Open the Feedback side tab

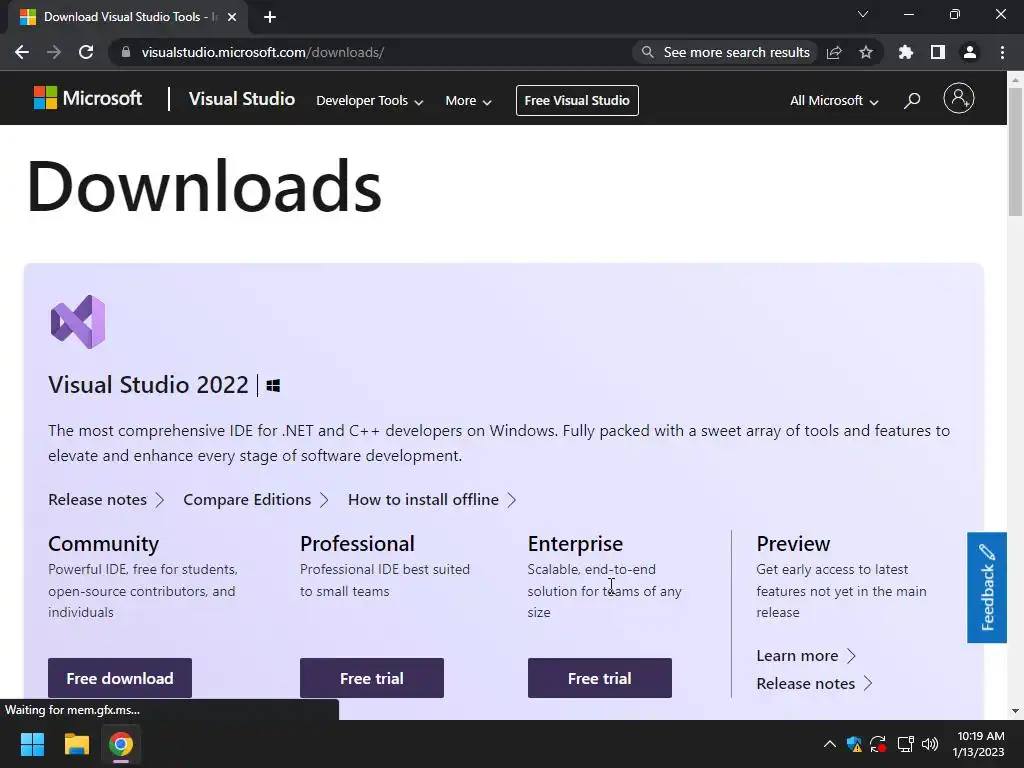(987, 588)
